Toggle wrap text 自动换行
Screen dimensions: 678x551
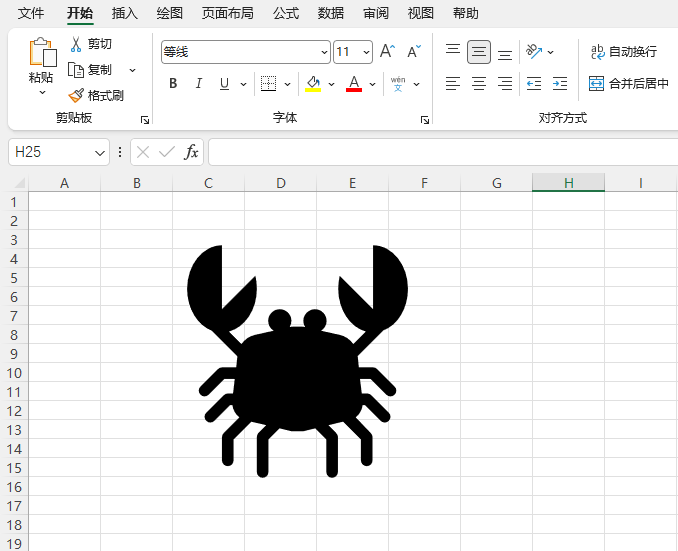(x=624, y=52)
